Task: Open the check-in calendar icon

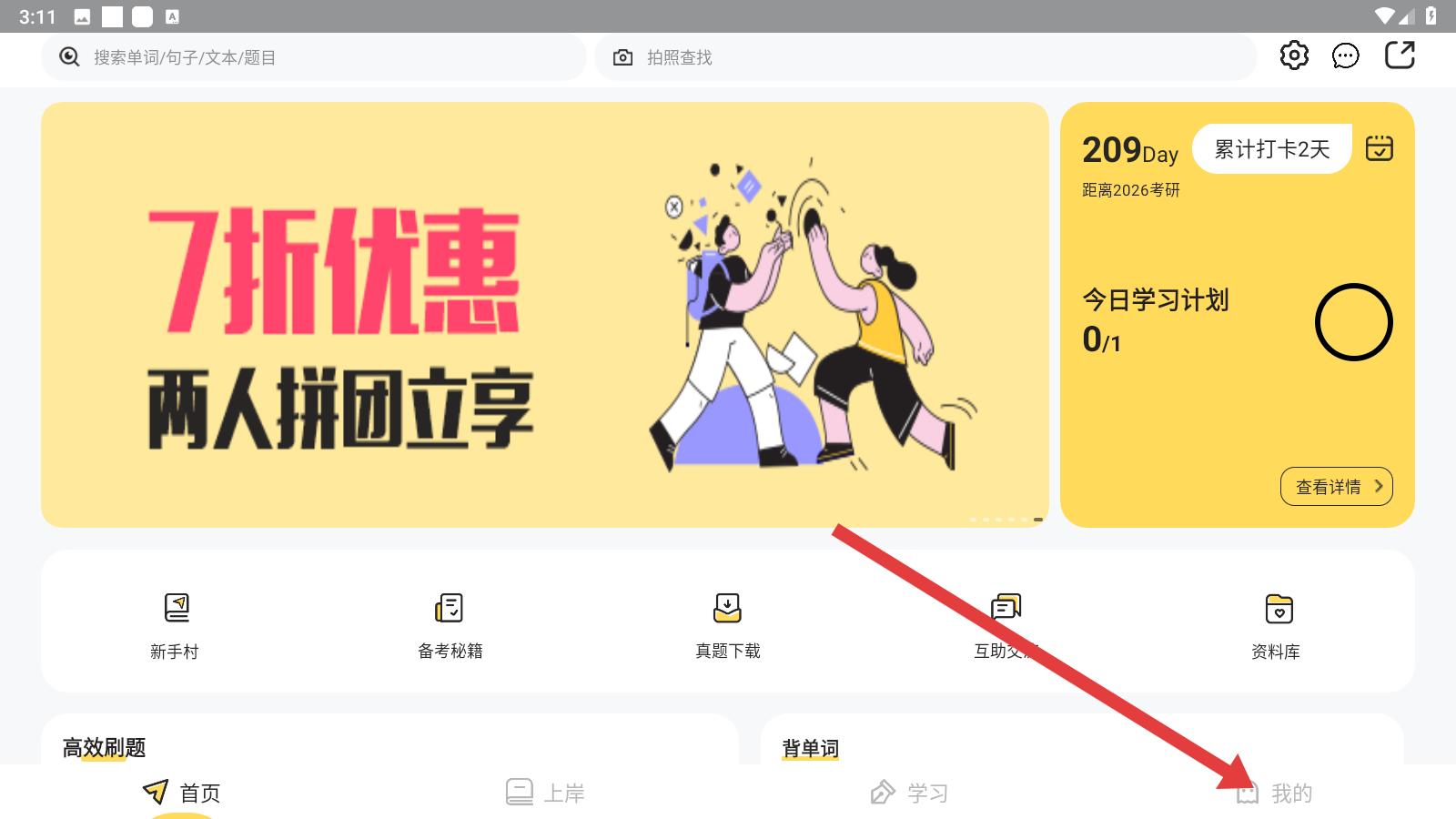Action: [1380, 147]
